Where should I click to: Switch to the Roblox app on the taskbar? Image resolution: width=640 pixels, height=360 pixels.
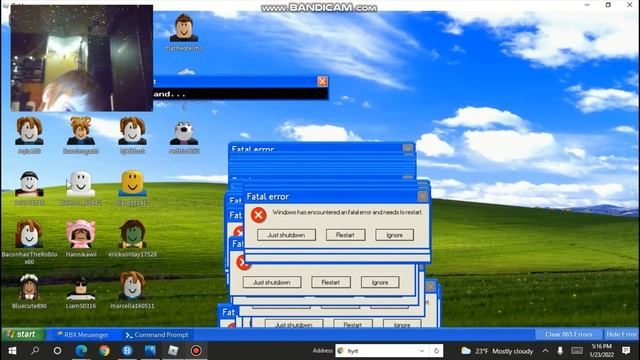coord(173,351)
